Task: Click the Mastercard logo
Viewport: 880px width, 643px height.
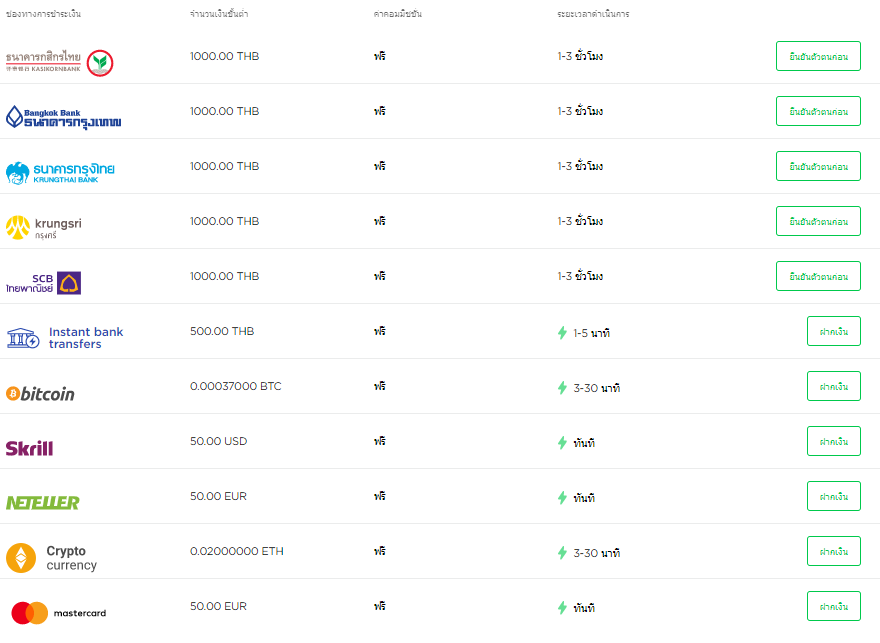Action: point(58,613)
